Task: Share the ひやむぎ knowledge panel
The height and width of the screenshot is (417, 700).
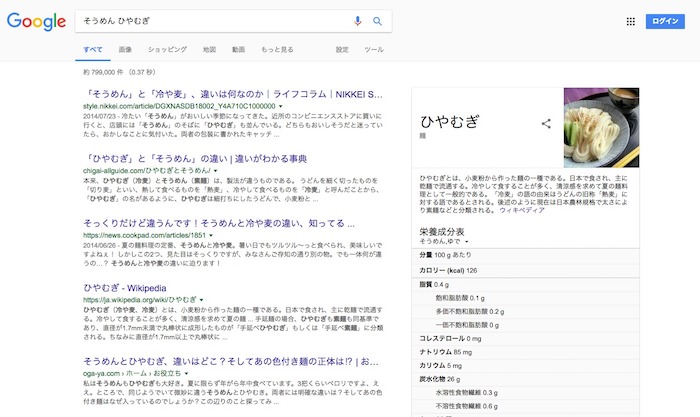Action: [546, 123]
